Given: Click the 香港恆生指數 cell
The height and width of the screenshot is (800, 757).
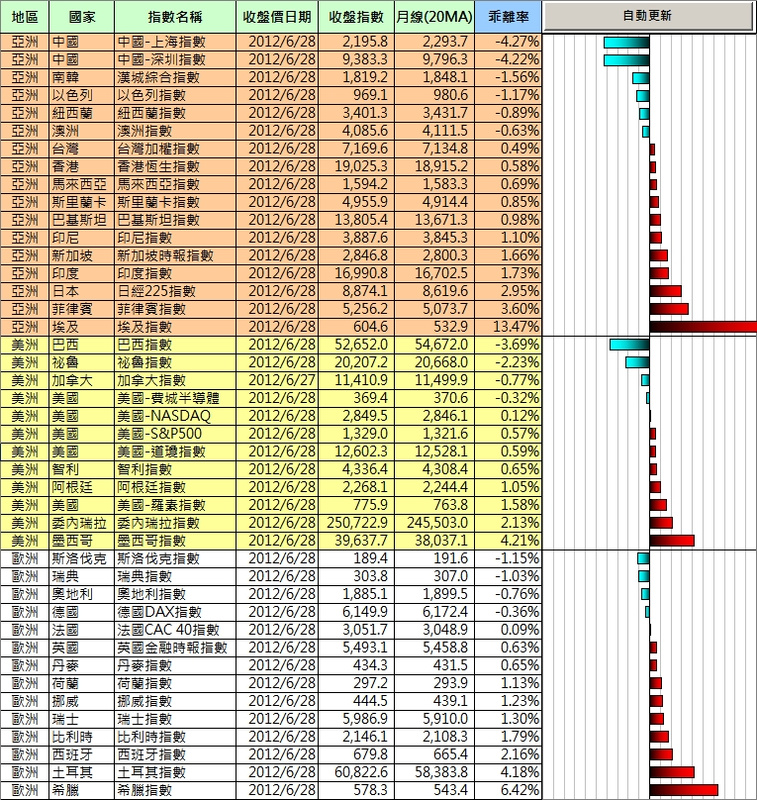Looking at the screenshot, I should (175, 166).
